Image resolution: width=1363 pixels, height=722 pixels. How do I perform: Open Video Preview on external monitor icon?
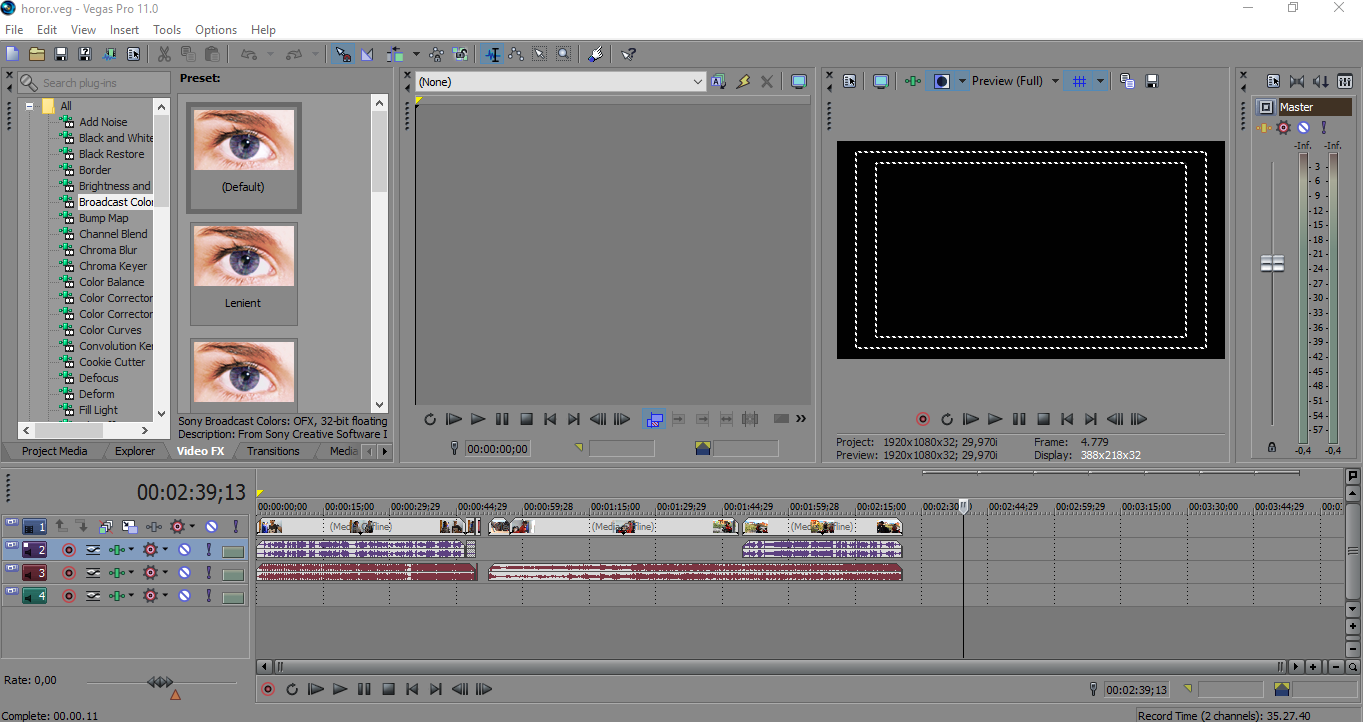pos(880,81)
